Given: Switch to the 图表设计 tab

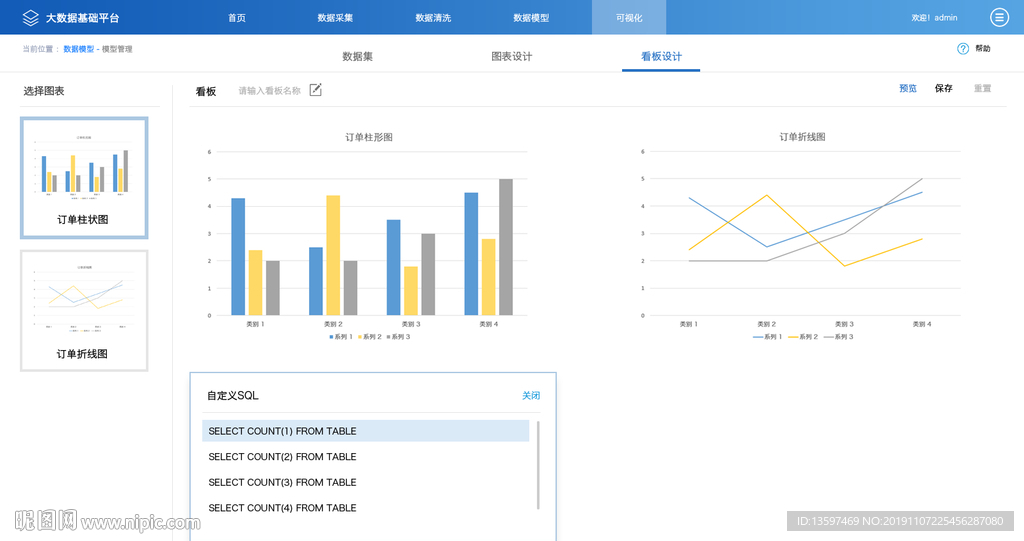Looking at the screenshot, I should (x=511, y=57).
